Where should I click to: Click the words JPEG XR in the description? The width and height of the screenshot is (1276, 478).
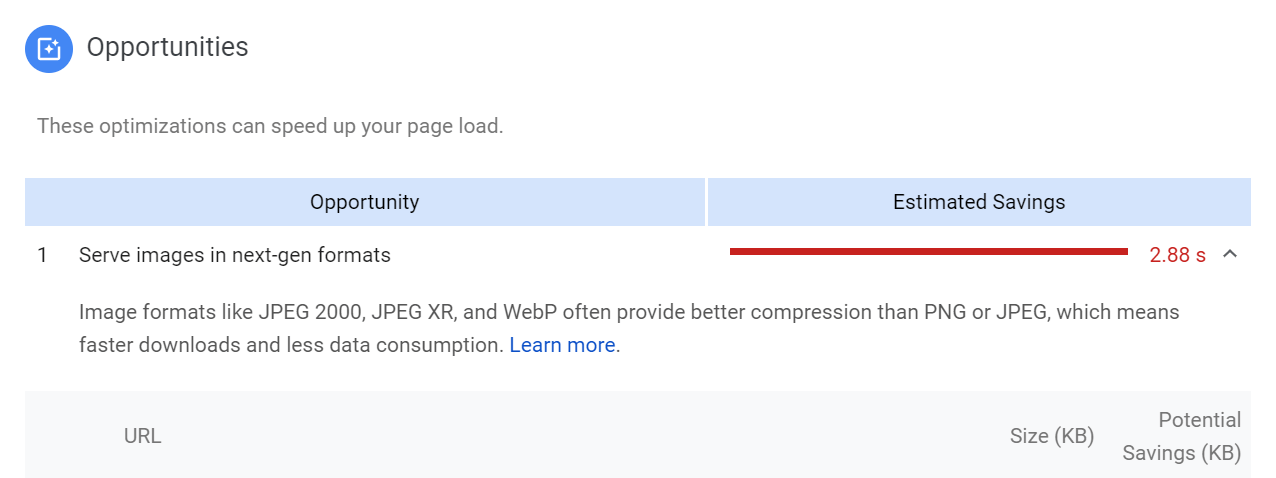[413, 312]
